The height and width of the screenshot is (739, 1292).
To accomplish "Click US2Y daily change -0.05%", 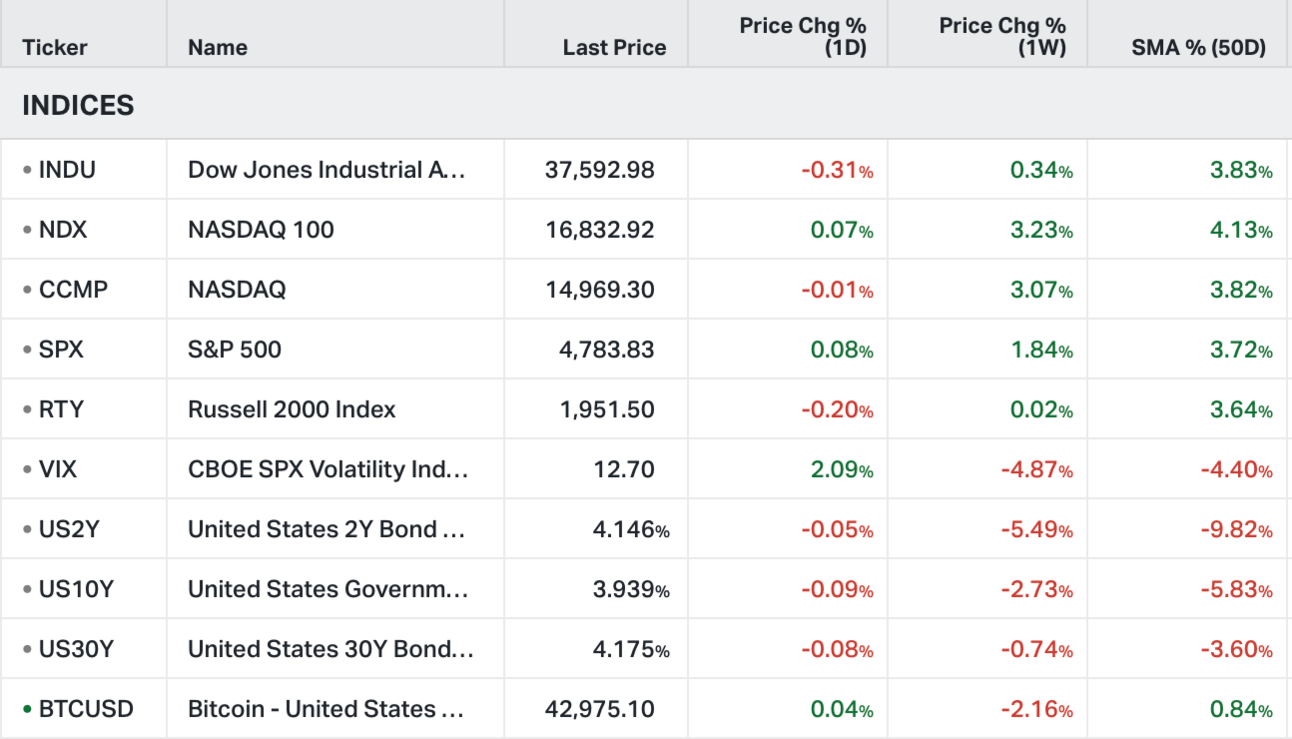I will point(837,530).
